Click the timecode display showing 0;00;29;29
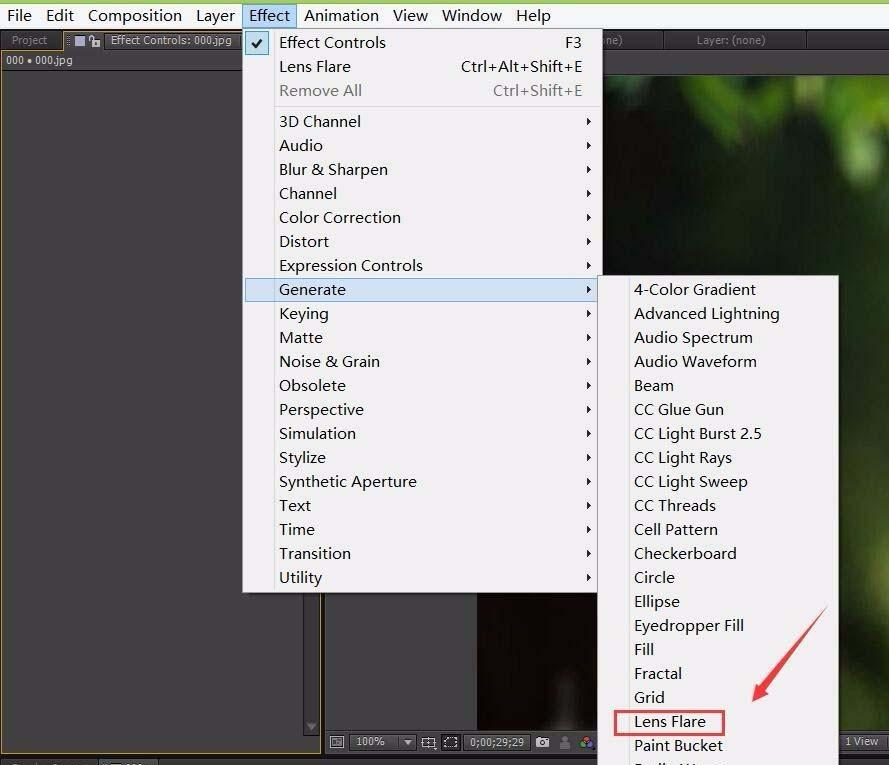 tap(497, 742)
